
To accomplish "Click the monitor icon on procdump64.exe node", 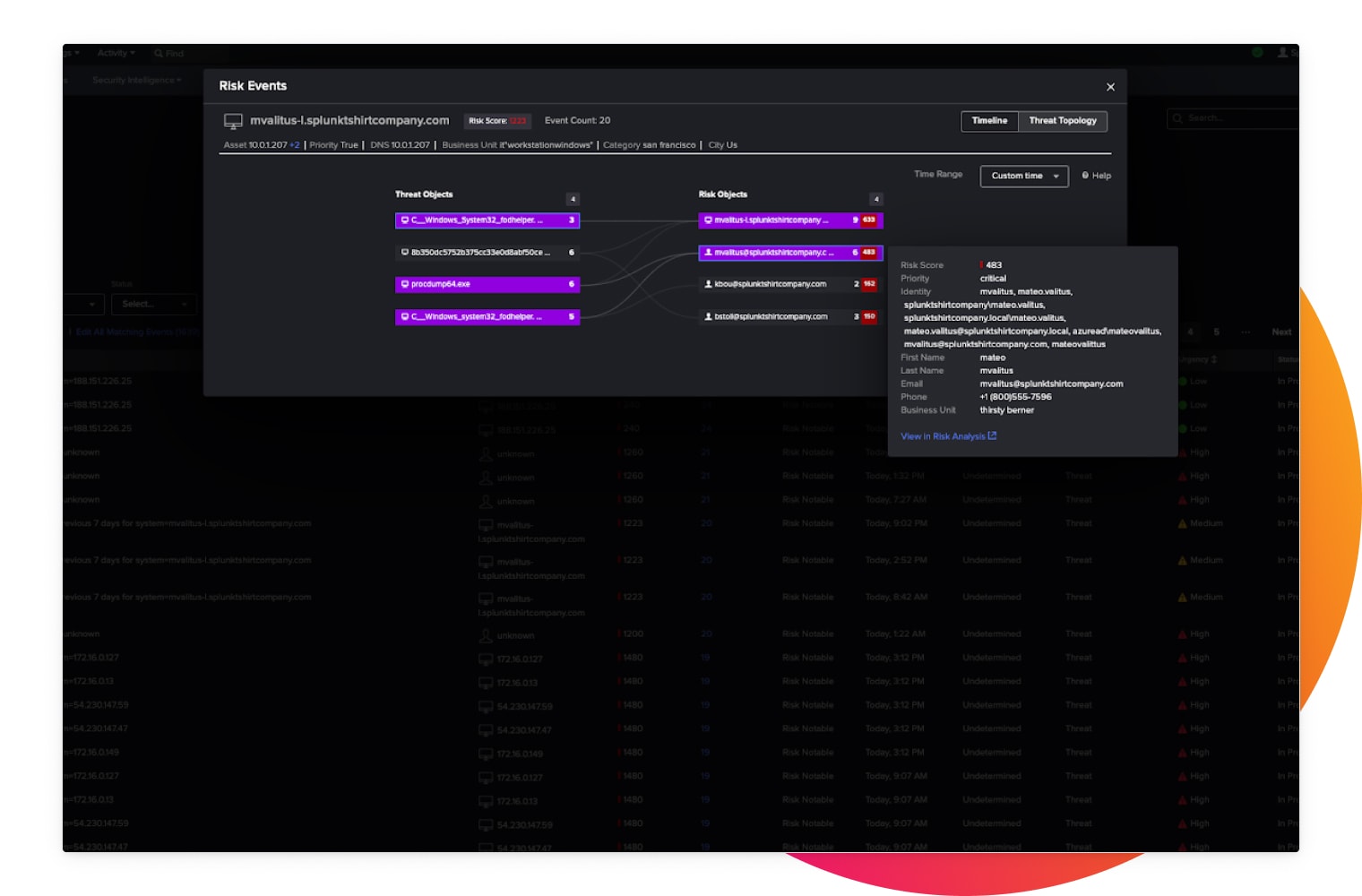I will click(x=405, y=284).
